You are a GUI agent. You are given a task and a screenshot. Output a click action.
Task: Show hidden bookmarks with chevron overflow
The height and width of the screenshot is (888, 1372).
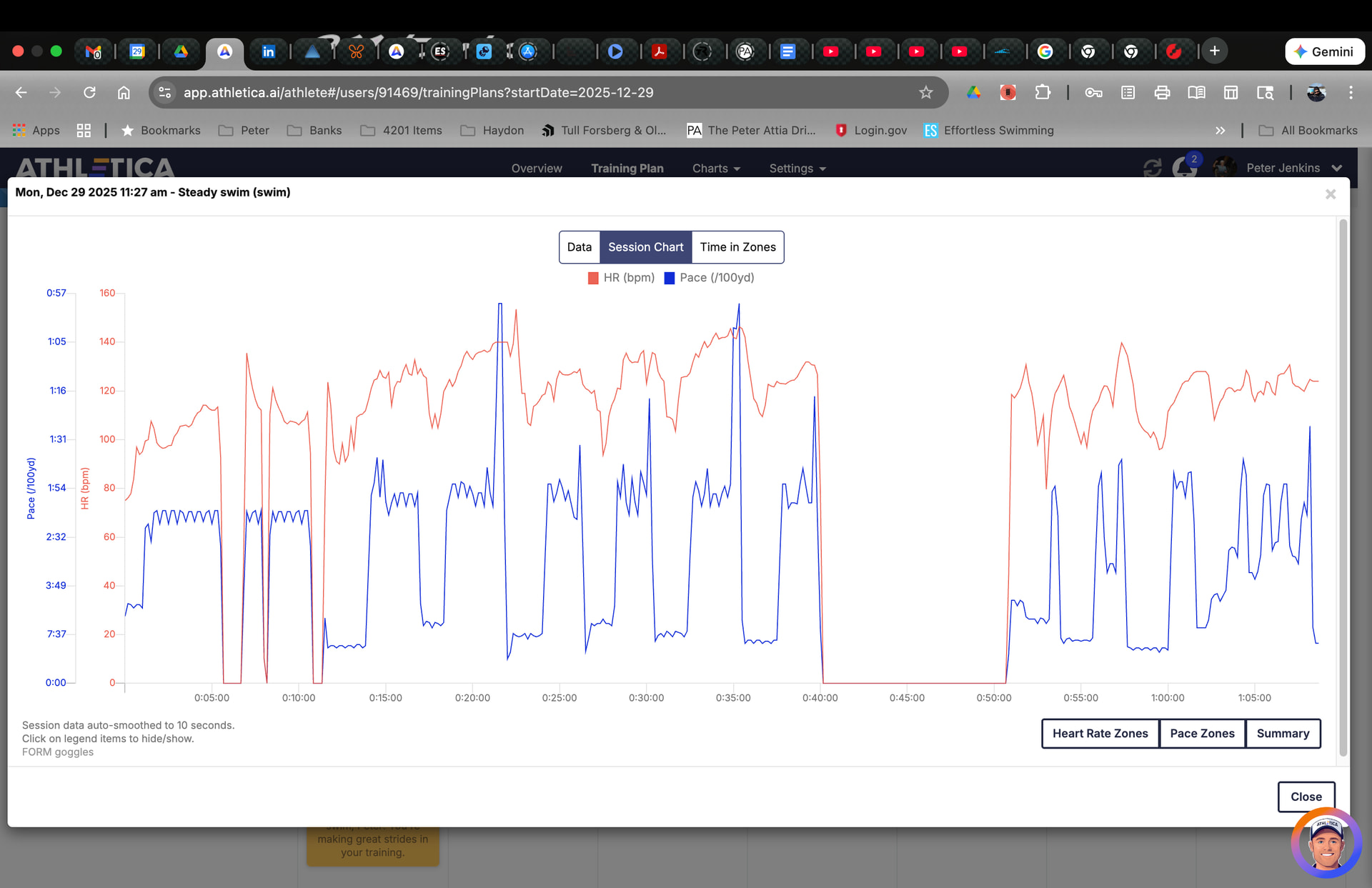coord(1221,130)
